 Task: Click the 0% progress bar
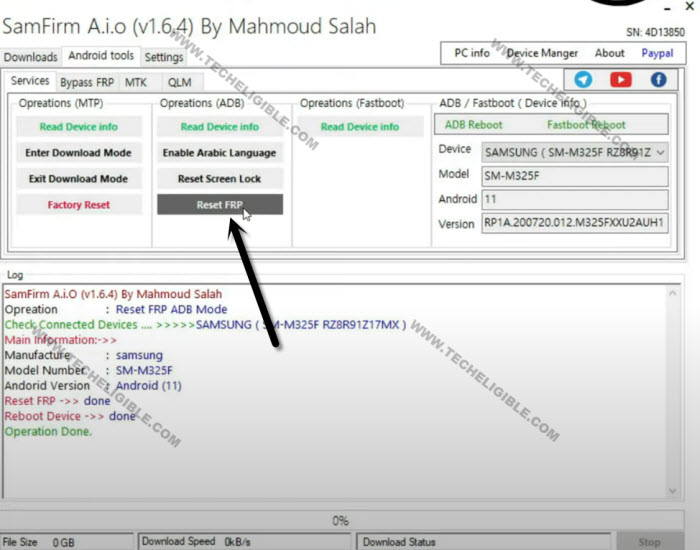(342, 520)
